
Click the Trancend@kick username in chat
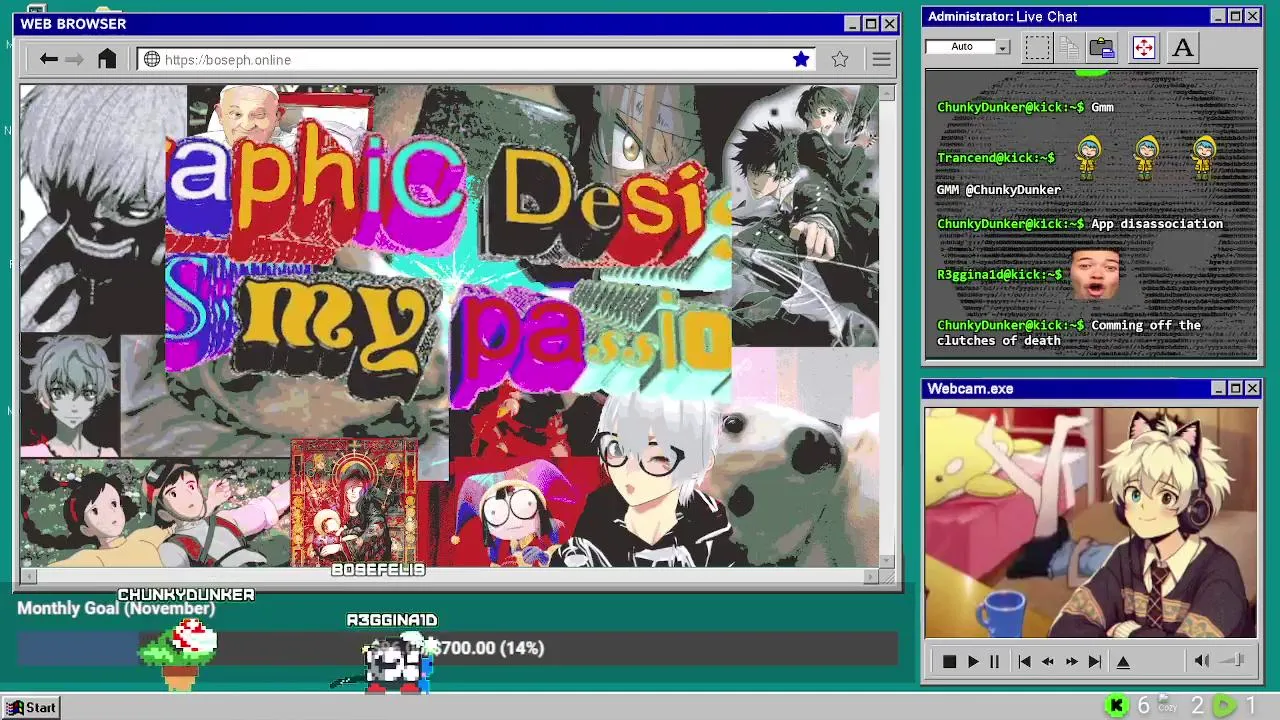995,158
